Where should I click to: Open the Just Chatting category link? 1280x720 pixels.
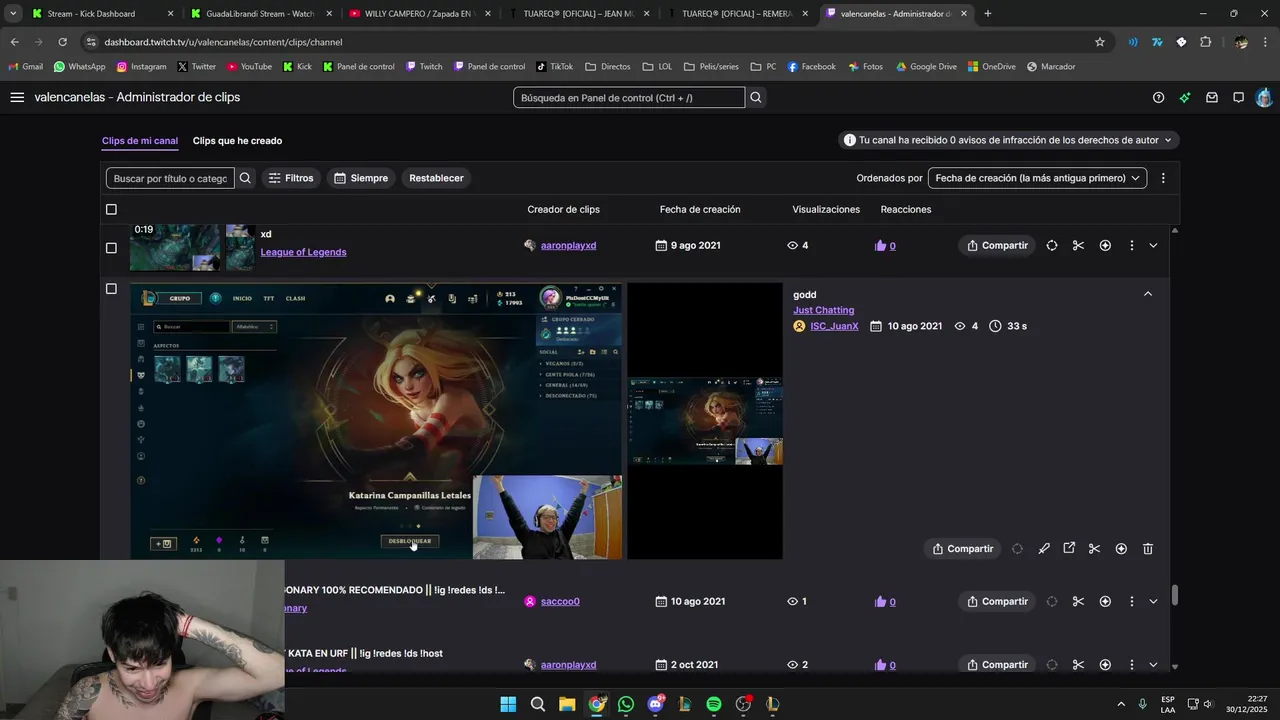[x=824, y=310]
